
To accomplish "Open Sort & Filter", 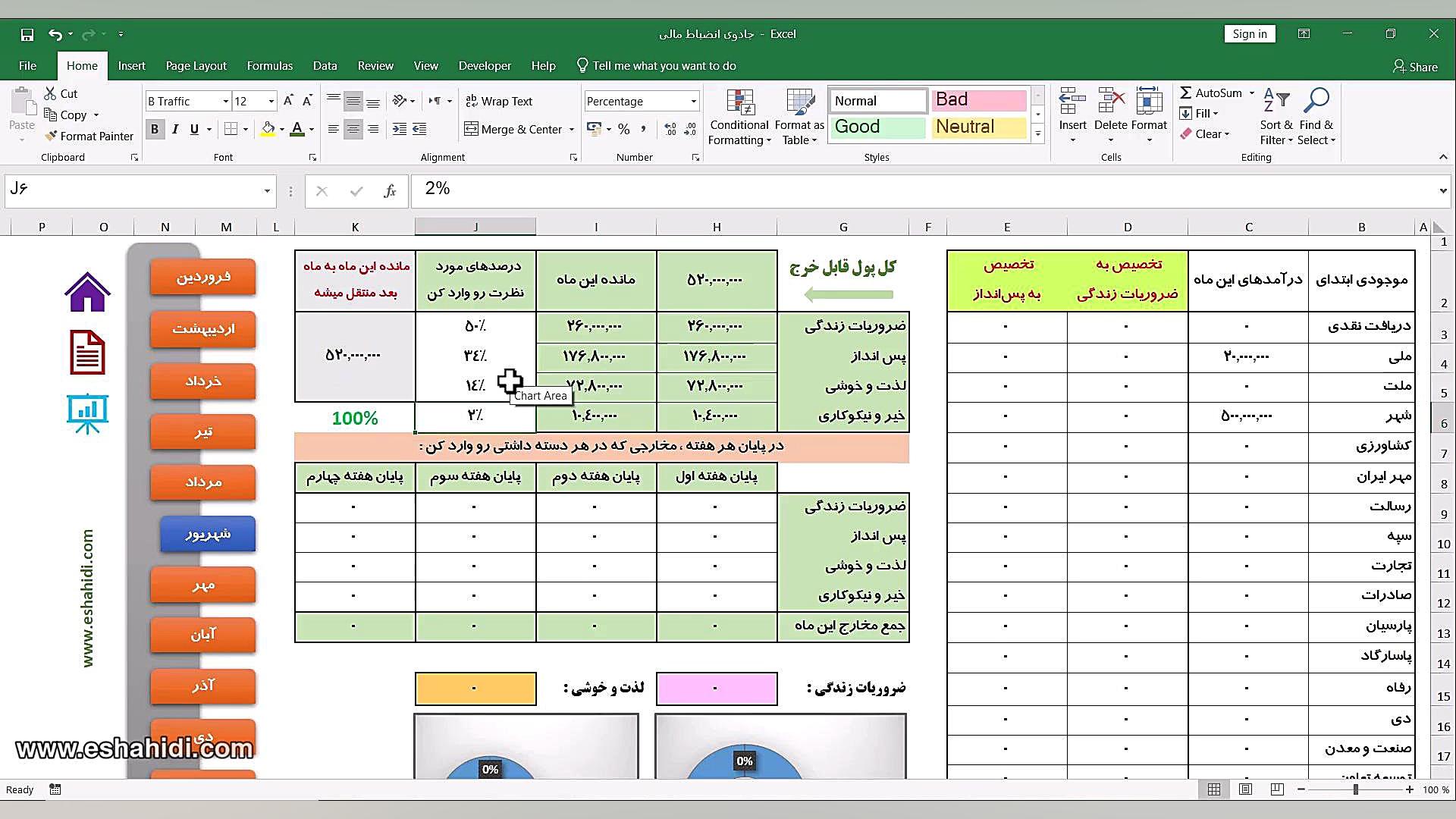I will [1276, 117].
